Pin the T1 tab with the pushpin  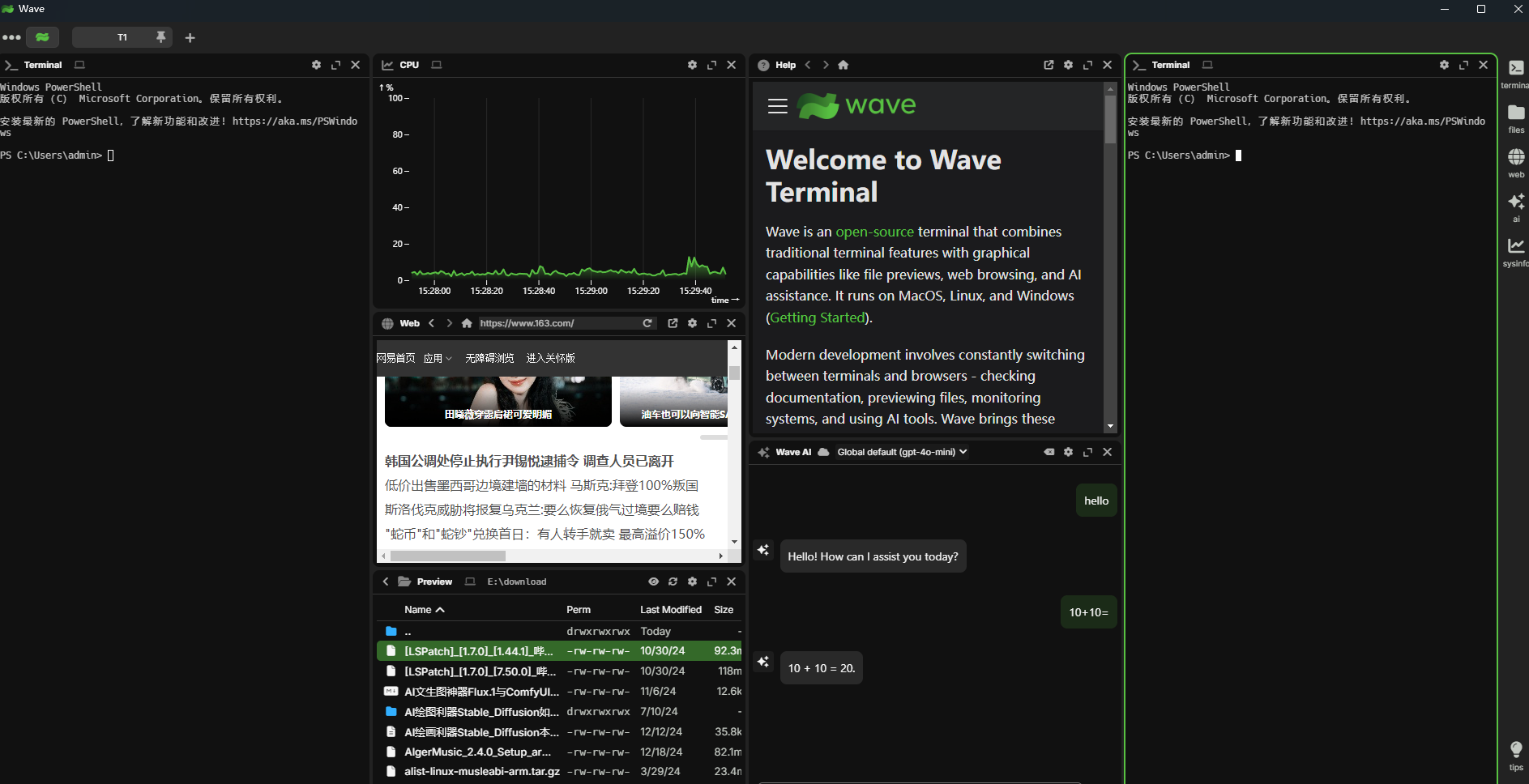click(160, 37)
